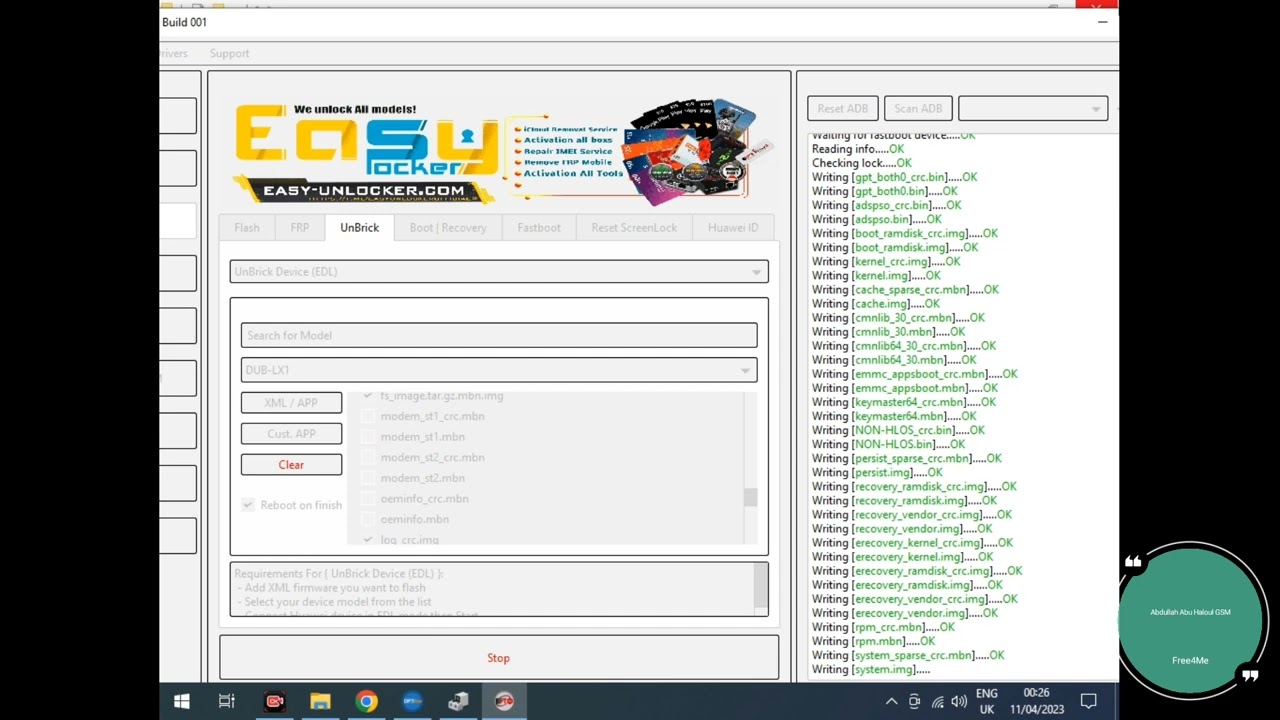Select the UnBrick tab
Screen dimensions: 1280x720
point(360,227)
